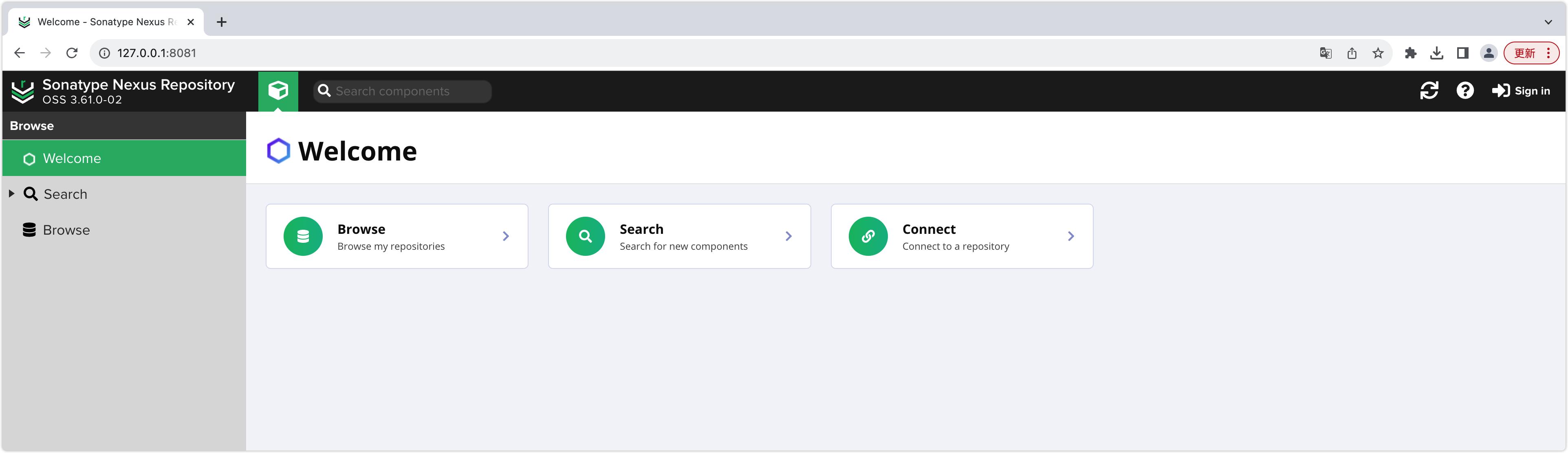Click chevron on the Browse card
This screenshot has height=453, width=1568.
(x=506, y=236)
